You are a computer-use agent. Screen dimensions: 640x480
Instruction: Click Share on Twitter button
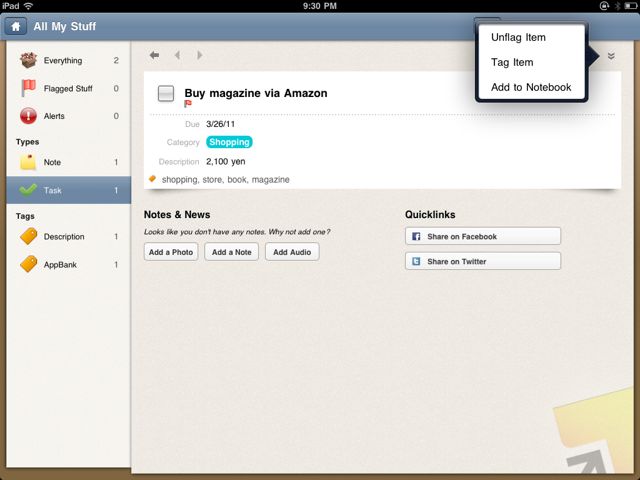click(483, 261)
